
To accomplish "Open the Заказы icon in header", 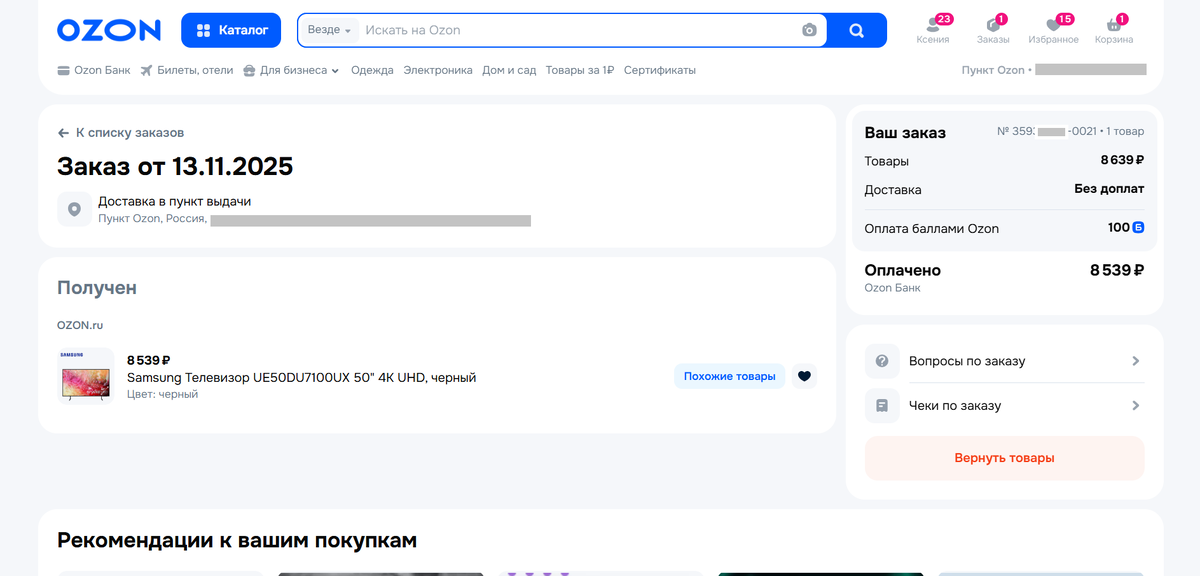I will pyautogui.click(x=993, y=30).
